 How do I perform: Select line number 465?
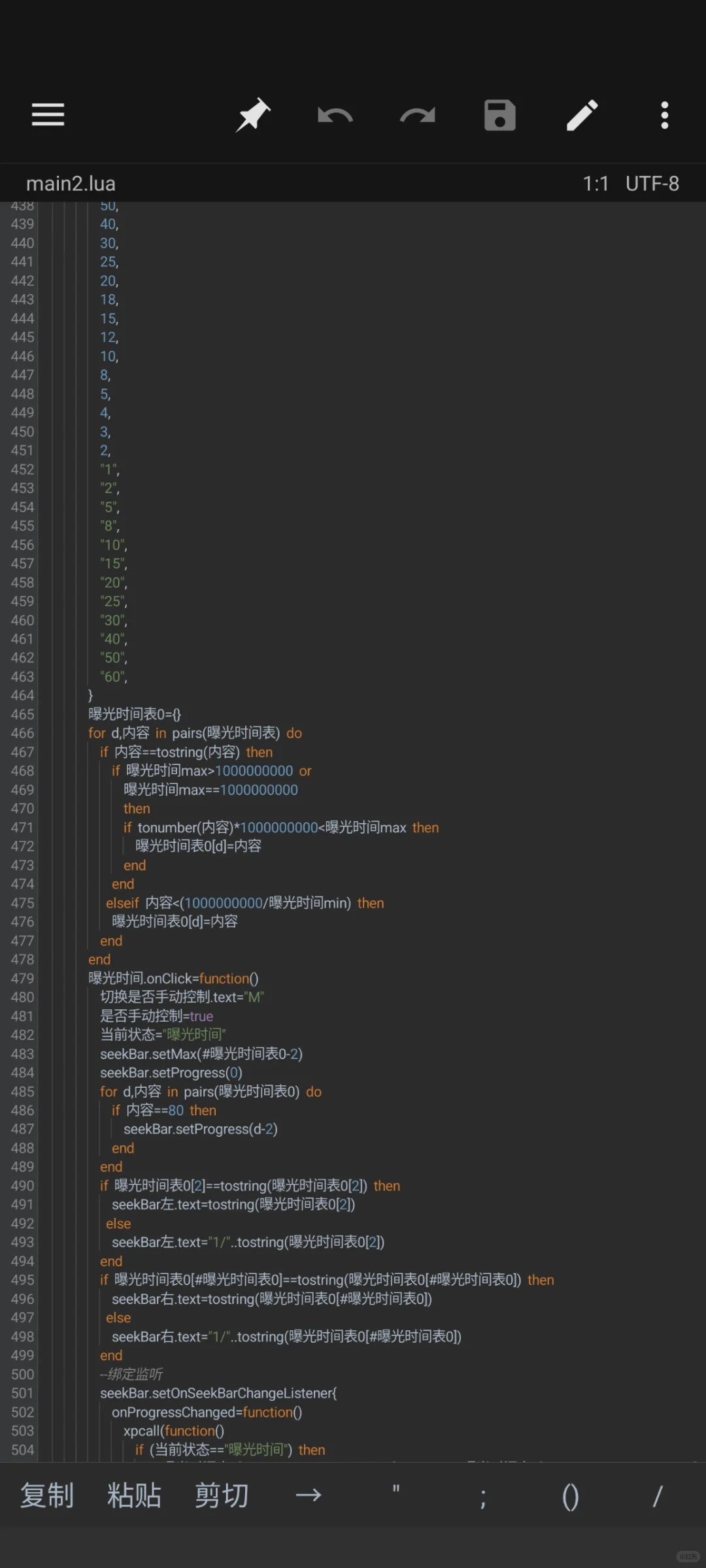click(x=22, y=714)
